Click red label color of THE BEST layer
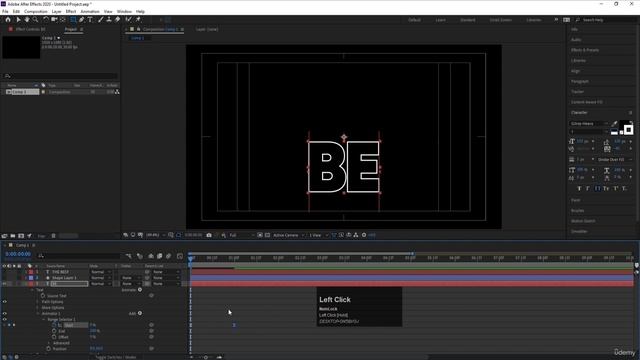640x360 pixels. [x=31, y=272]
